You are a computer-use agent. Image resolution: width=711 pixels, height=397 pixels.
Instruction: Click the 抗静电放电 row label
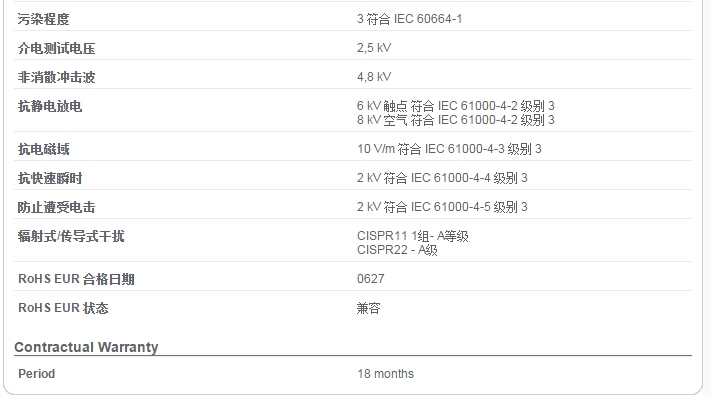tap(50, 106)
